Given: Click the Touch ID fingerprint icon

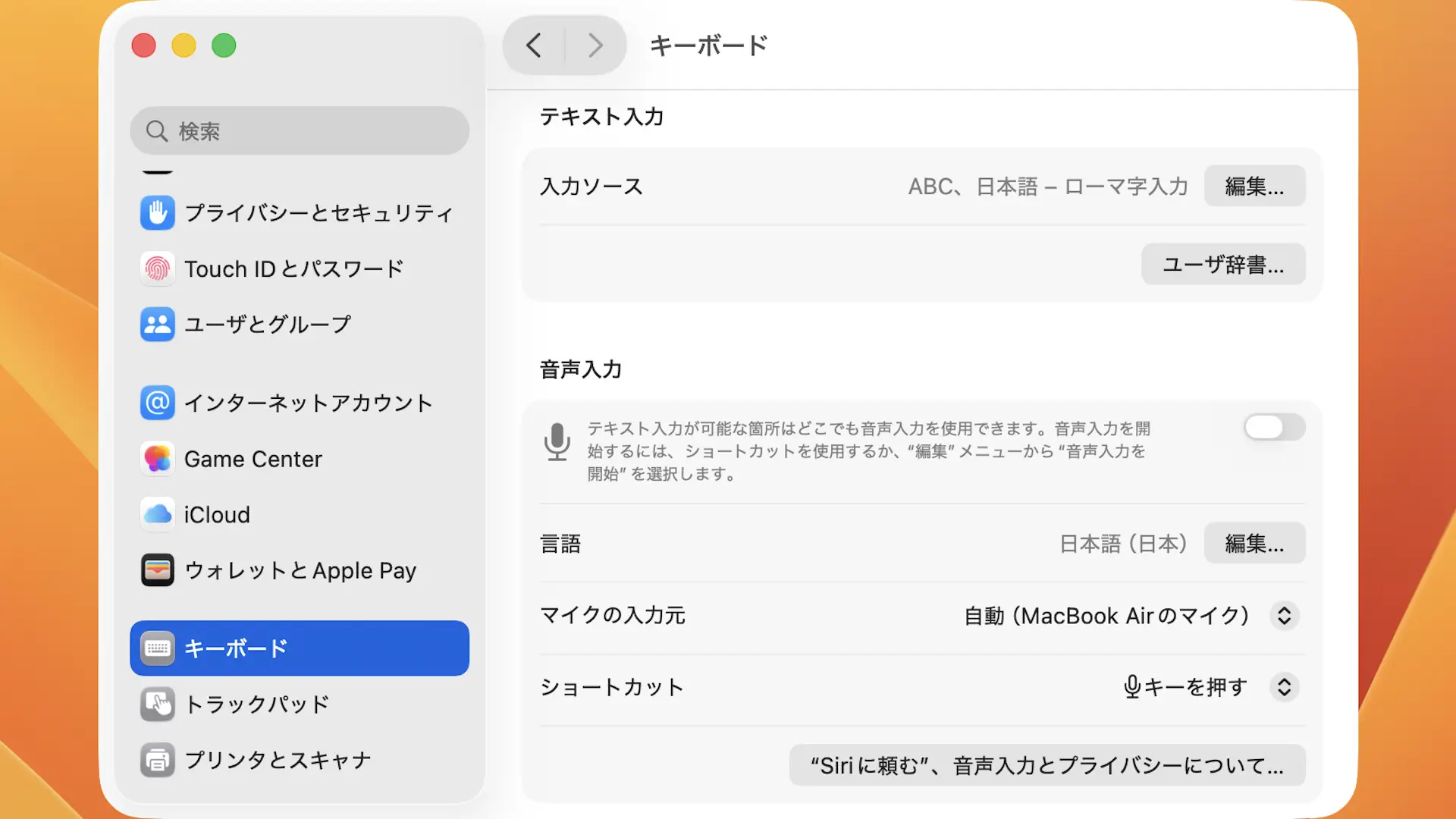Looking at the screenshot, I should 157,268.
